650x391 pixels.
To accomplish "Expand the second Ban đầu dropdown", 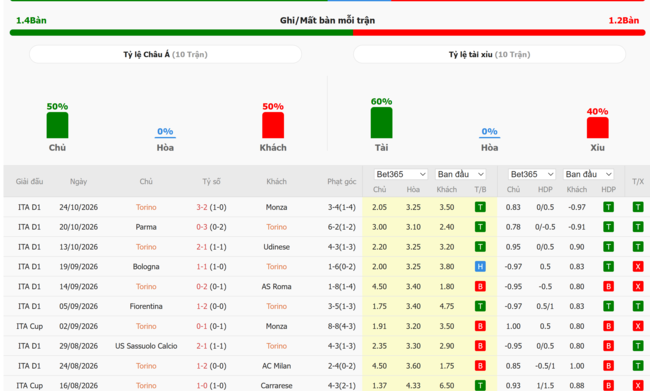I will tap(588, 174).
